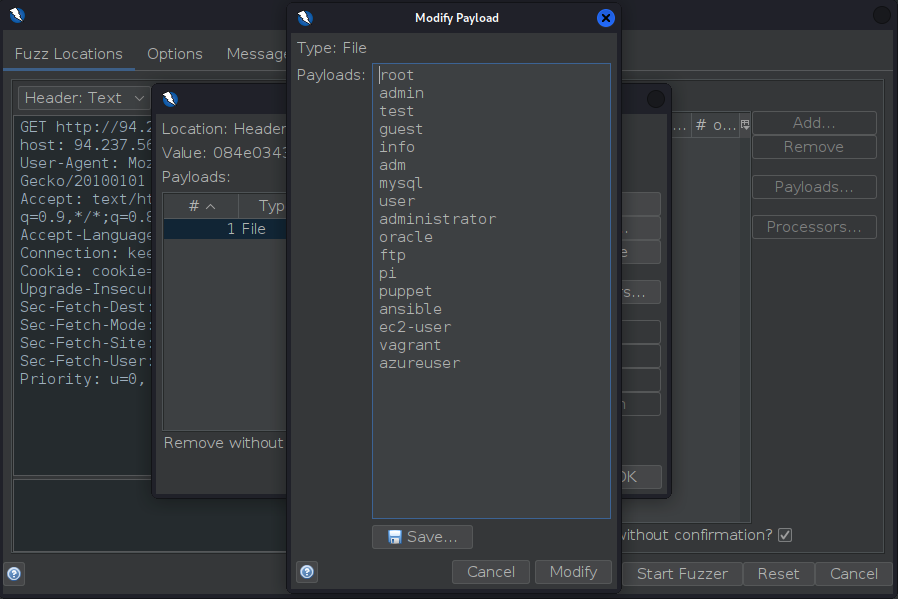
Task: Click the ZAP logo in Modify Payload title bar
Action: (x=305, y=18)
